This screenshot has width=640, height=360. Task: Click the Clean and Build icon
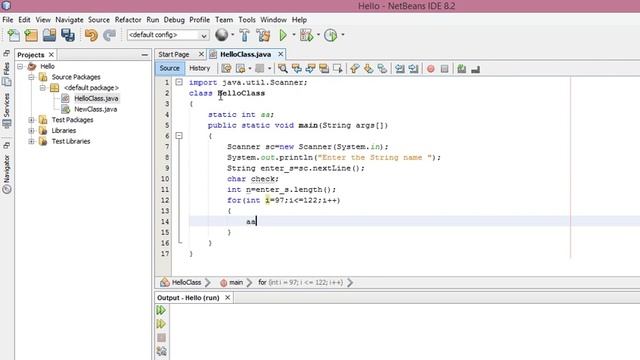[x=263, y=35]
